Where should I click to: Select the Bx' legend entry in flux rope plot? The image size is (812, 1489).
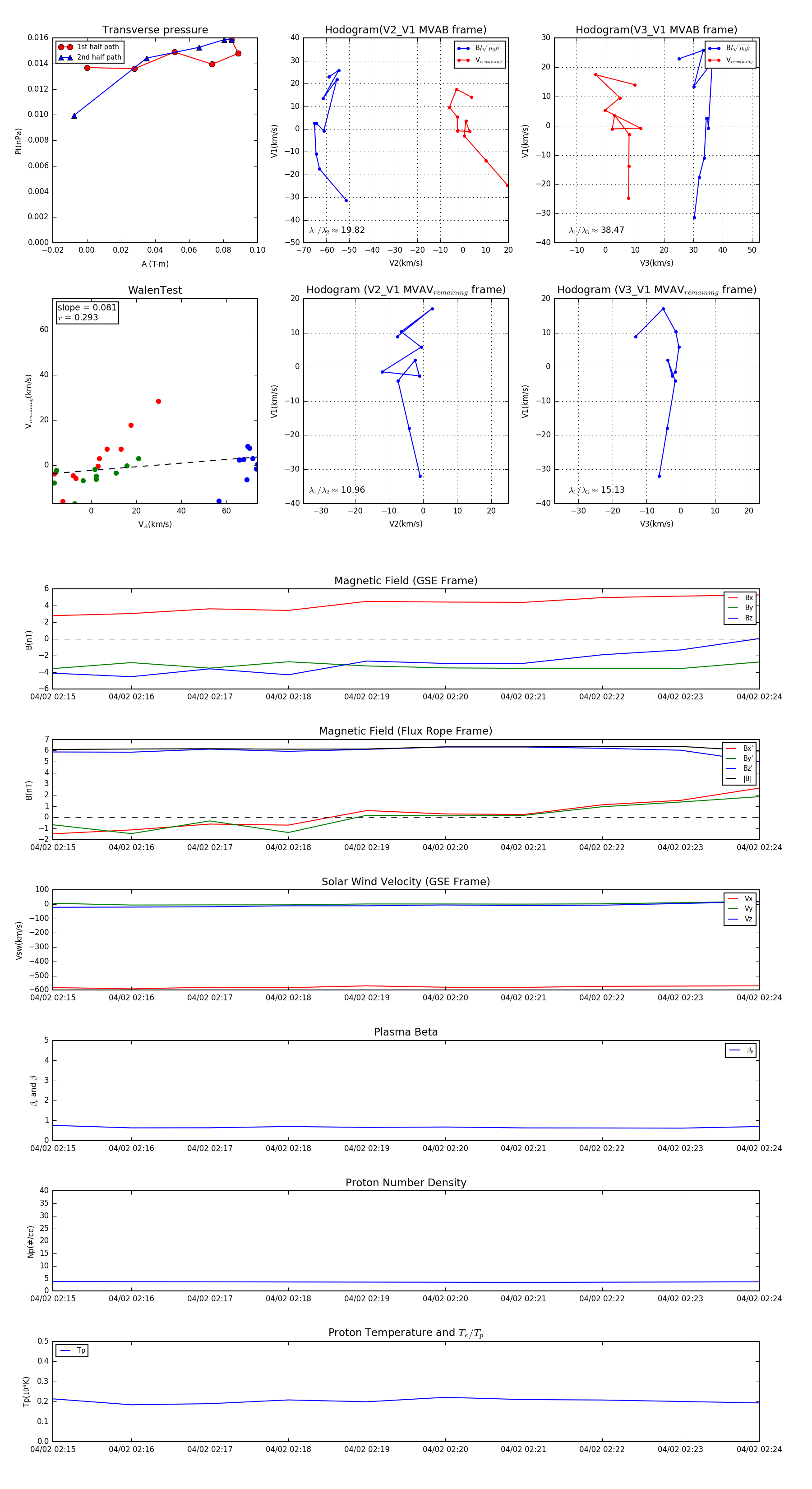(740, 748)
